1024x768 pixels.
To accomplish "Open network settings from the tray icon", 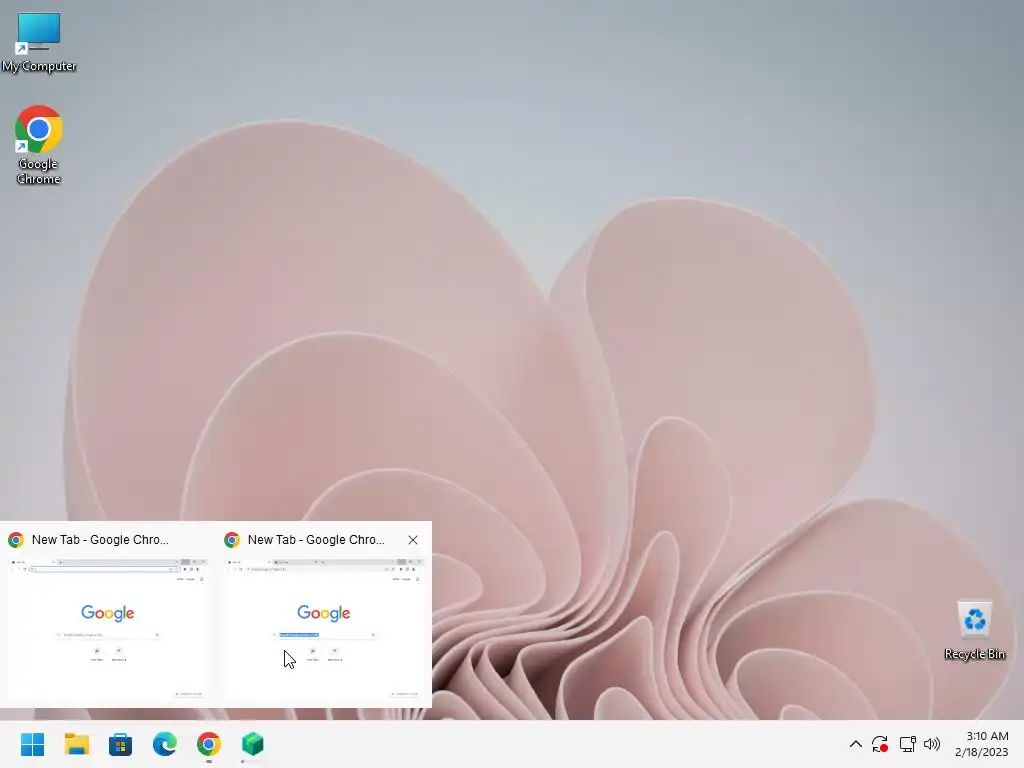I will 907,744.
